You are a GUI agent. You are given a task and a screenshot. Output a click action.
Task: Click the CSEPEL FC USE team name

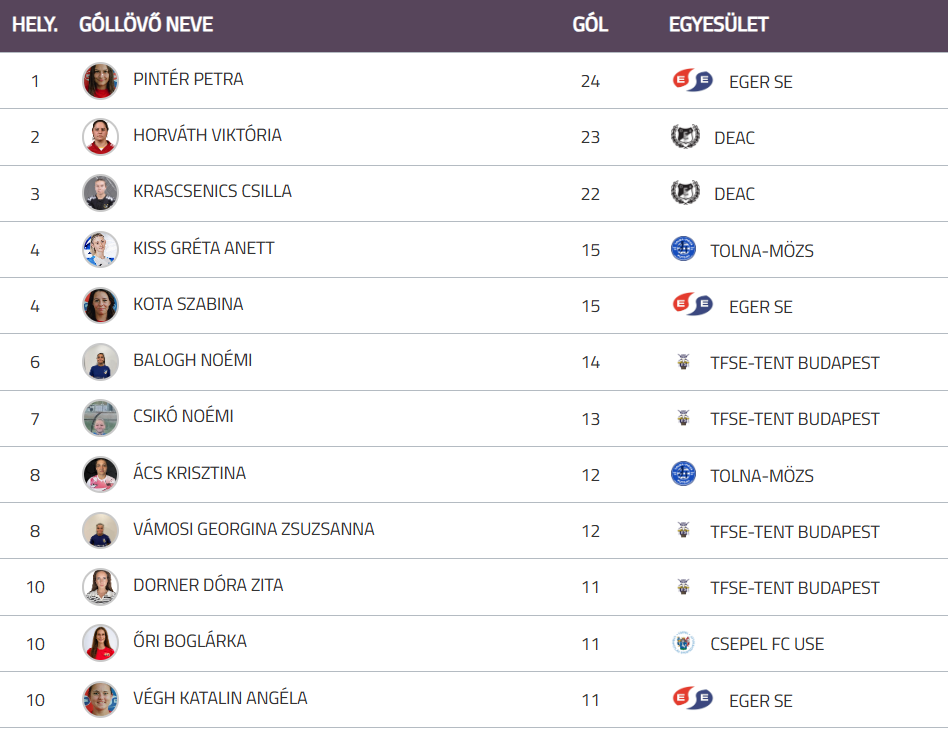[767, 644]
